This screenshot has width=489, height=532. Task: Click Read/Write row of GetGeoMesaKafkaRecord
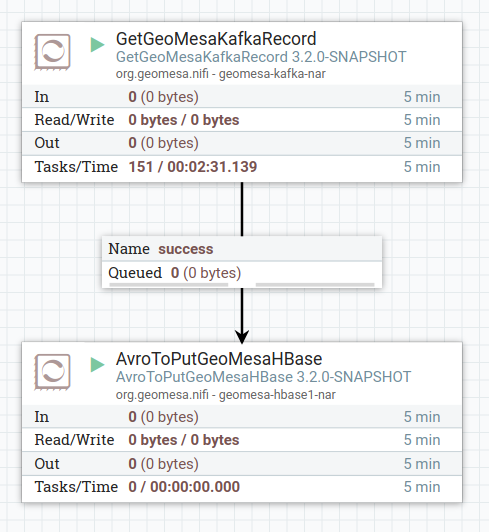(x=242, y=120)
